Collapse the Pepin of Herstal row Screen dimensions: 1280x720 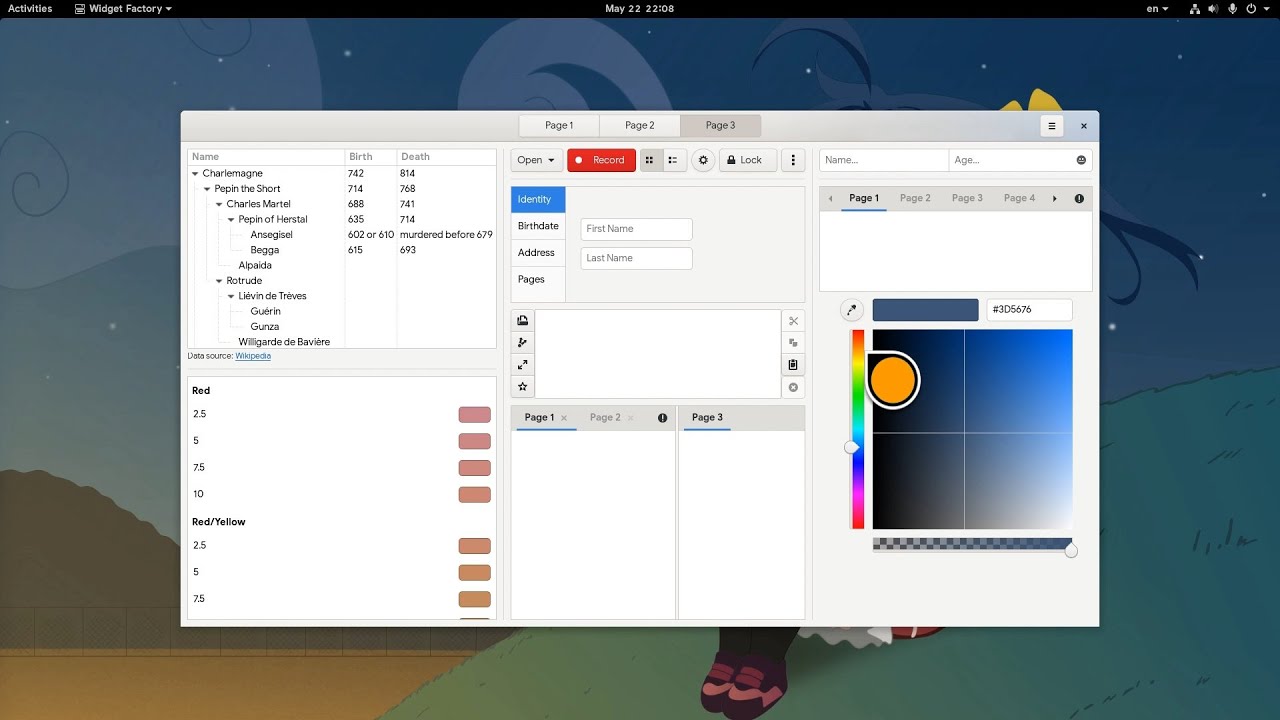click(x=232, y=220)
